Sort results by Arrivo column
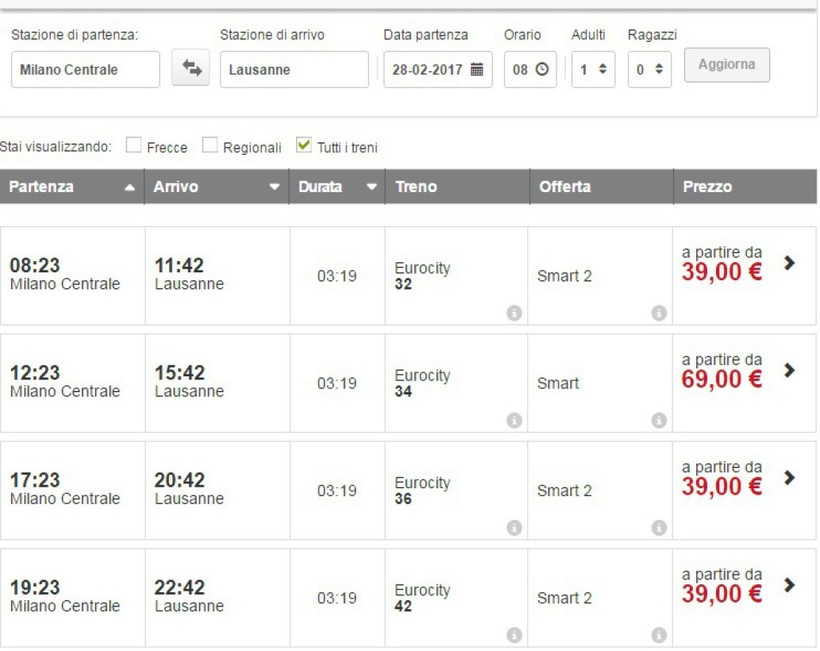Viewport: 820px width, 651px height. coord(217,187)
